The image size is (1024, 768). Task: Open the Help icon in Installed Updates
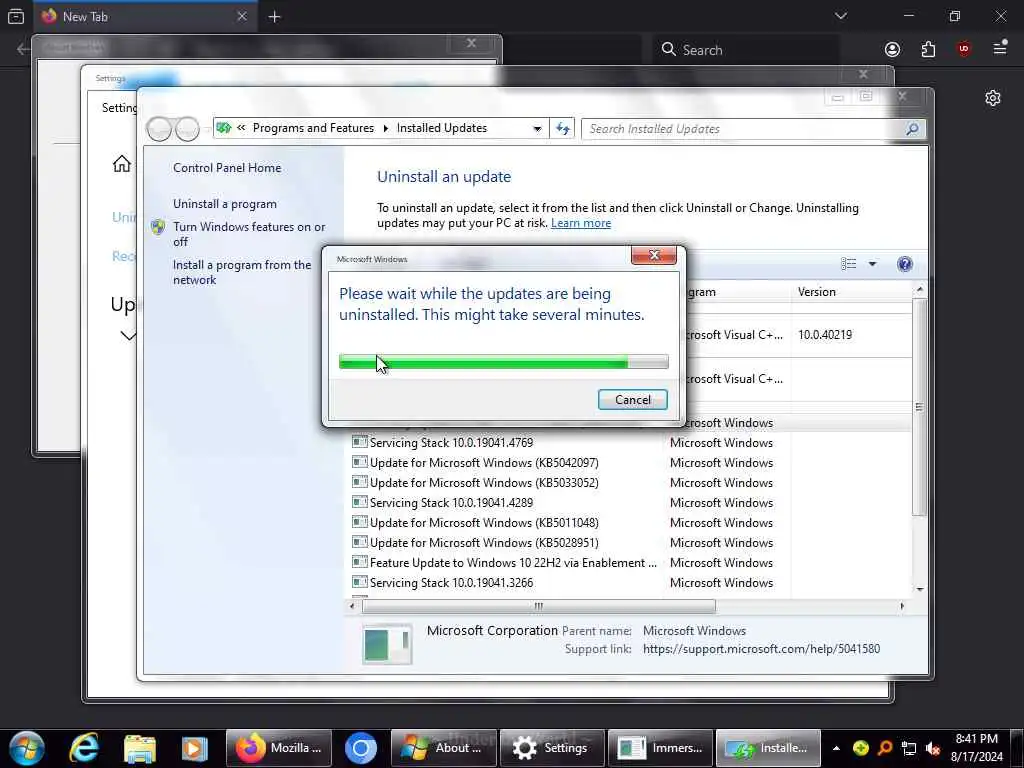click(904, 264)
